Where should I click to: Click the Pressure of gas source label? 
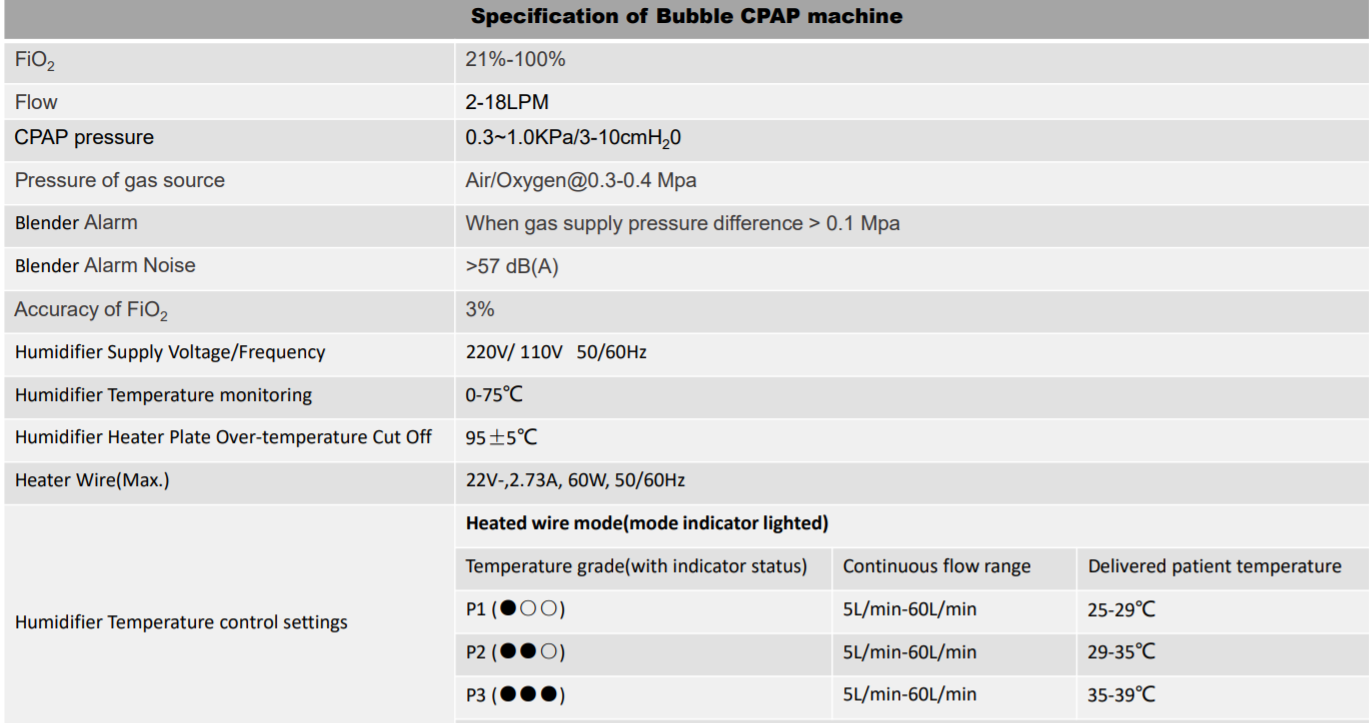pyautogui.click(x=119, y=181)
